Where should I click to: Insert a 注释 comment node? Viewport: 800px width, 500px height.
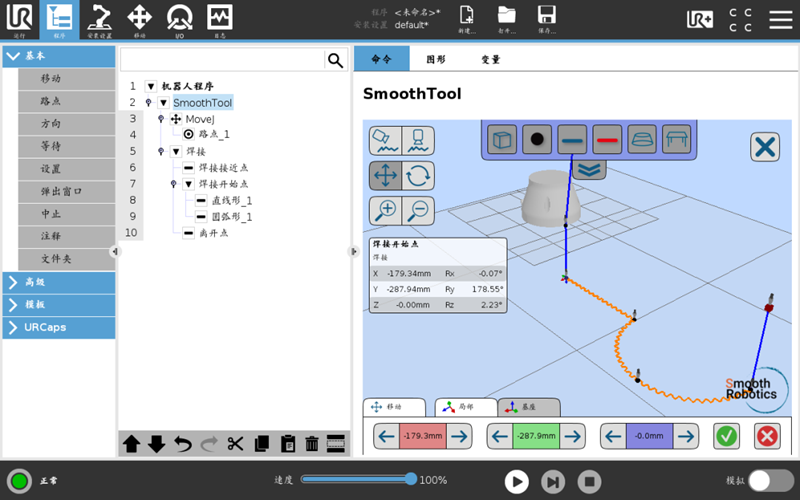[66, 236]
